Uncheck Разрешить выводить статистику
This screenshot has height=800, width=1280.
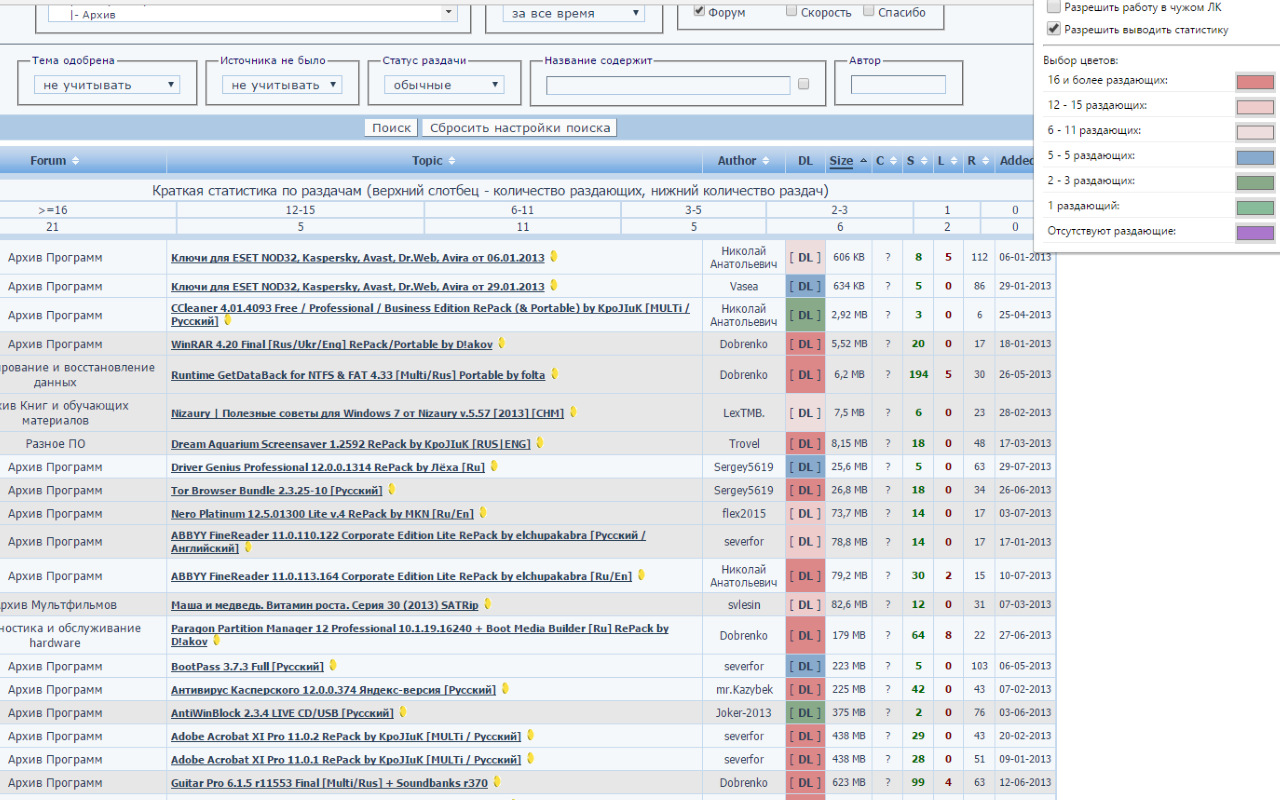tap(1053, 30)
